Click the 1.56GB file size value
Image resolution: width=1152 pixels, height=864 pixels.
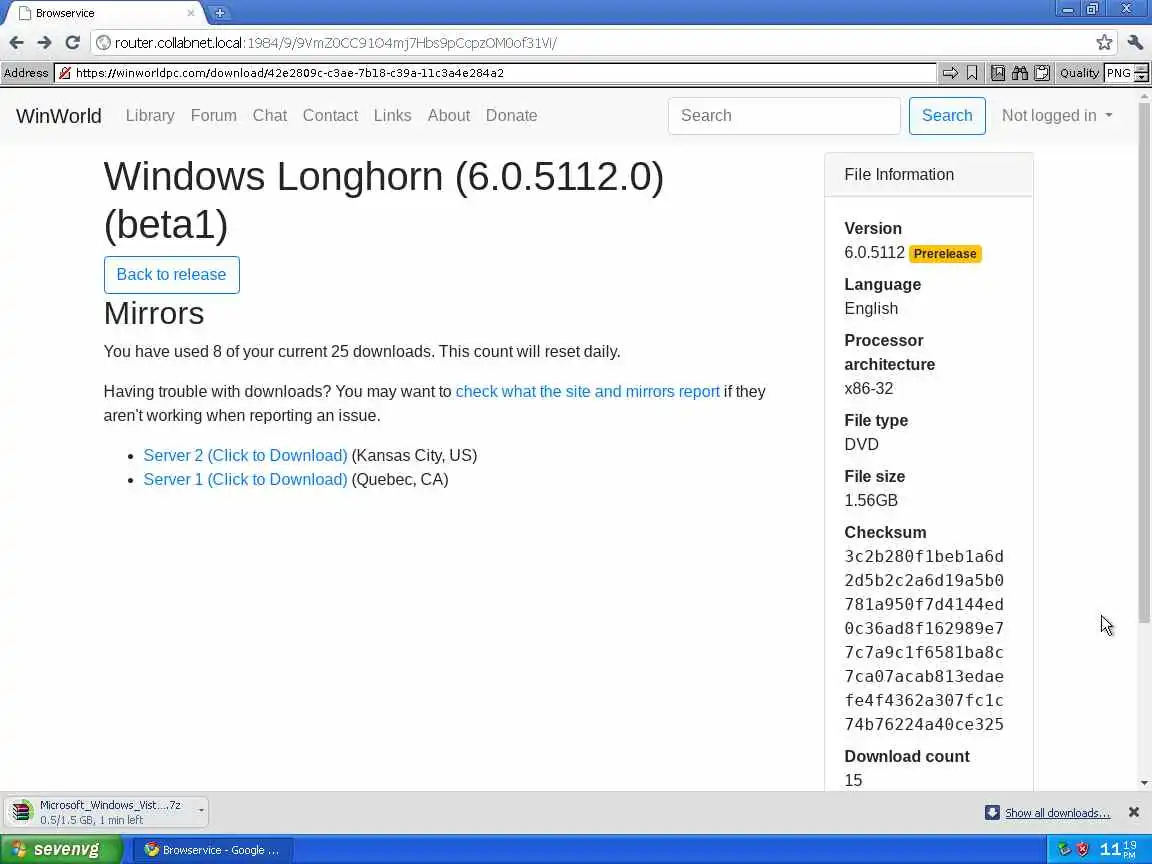click(x=871, y=500)
